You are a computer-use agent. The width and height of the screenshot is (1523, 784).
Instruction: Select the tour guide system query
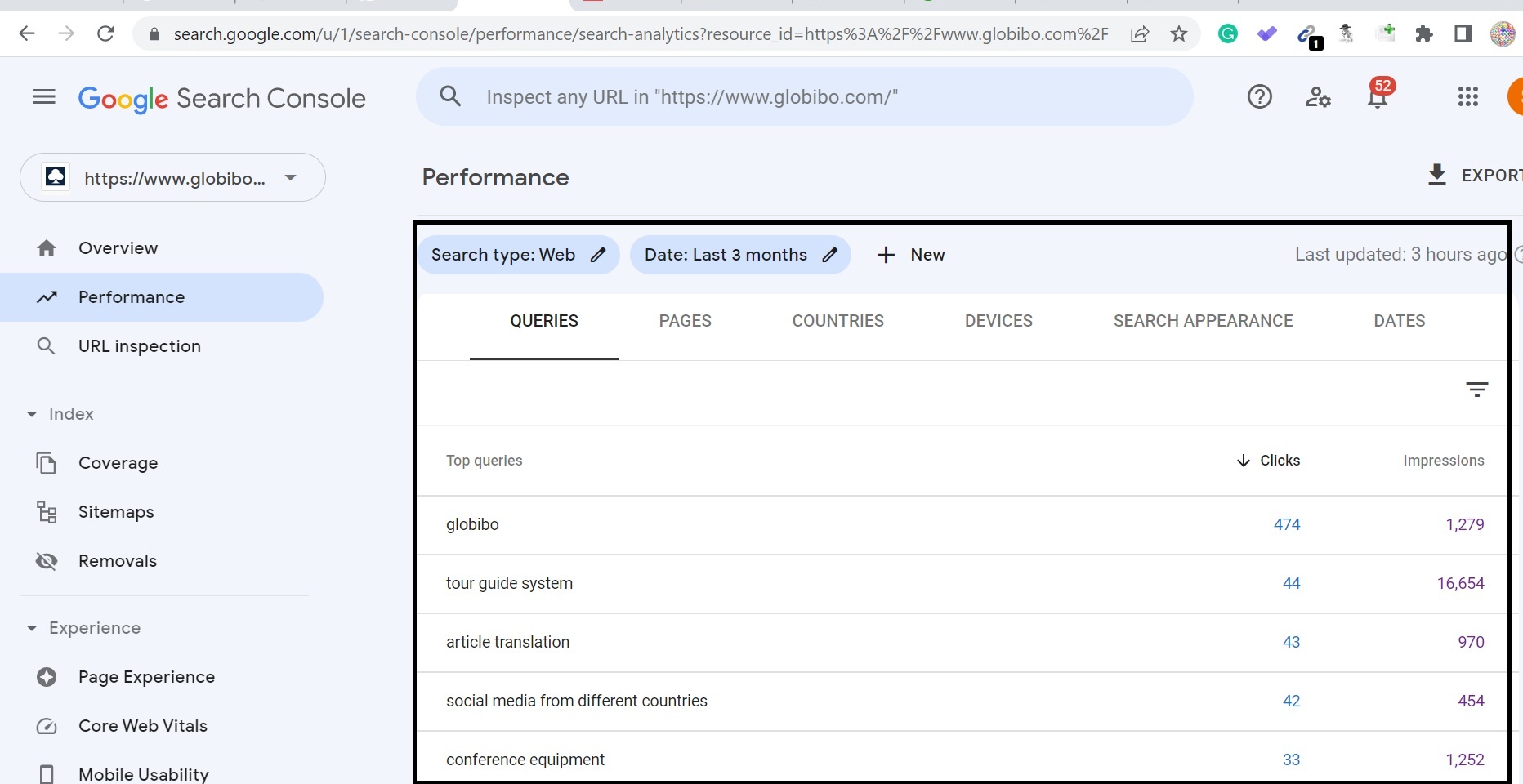pyautogui.click(x=962, y=584)
